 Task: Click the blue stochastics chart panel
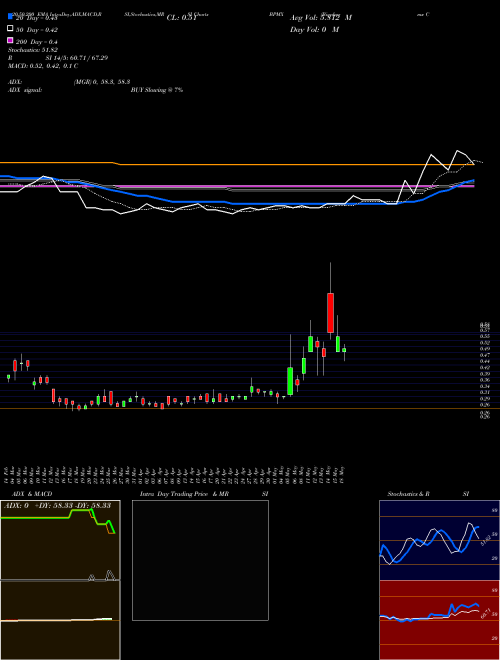pos(439,540)
